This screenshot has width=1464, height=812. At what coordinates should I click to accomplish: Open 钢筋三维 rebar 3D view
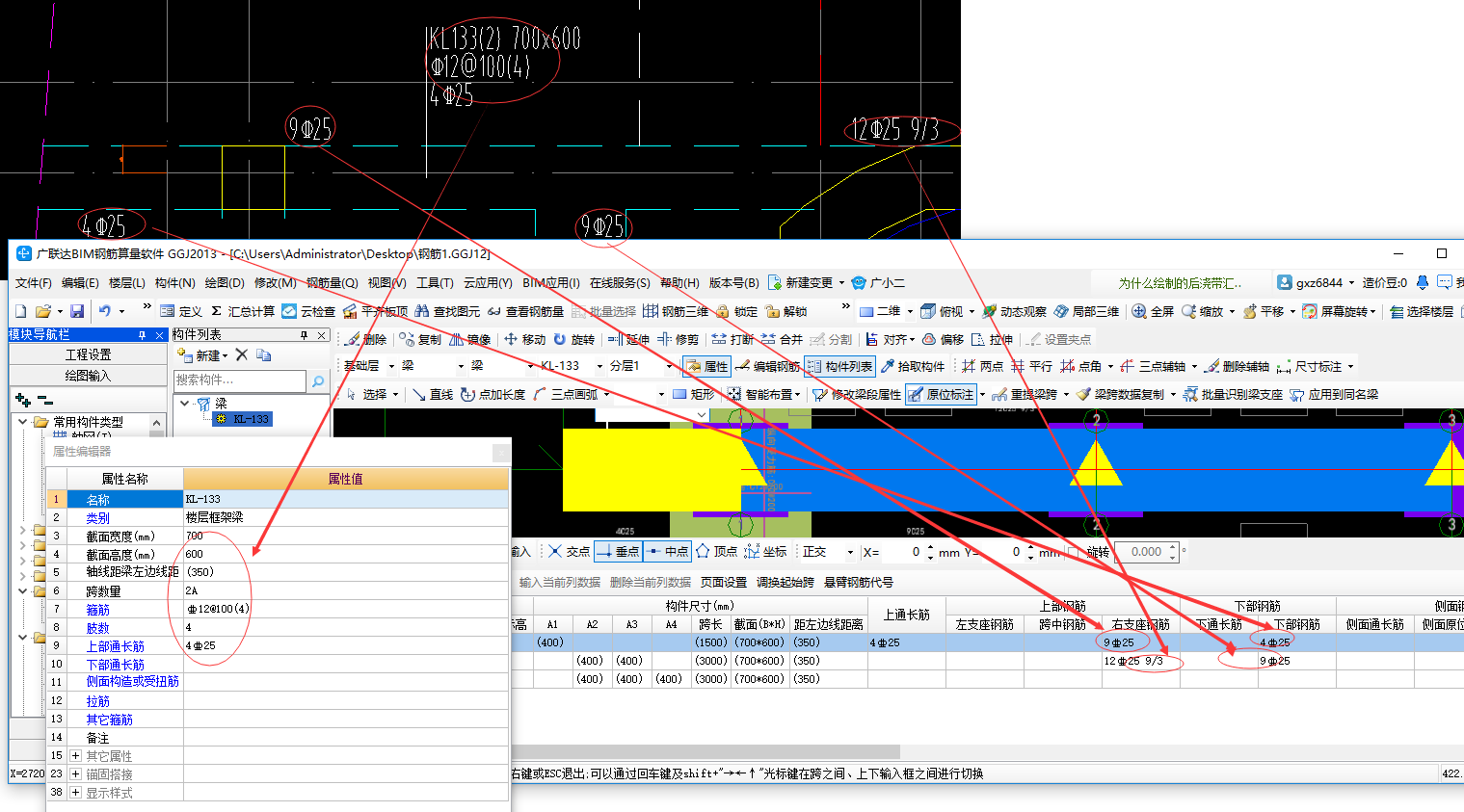point(676,311)
